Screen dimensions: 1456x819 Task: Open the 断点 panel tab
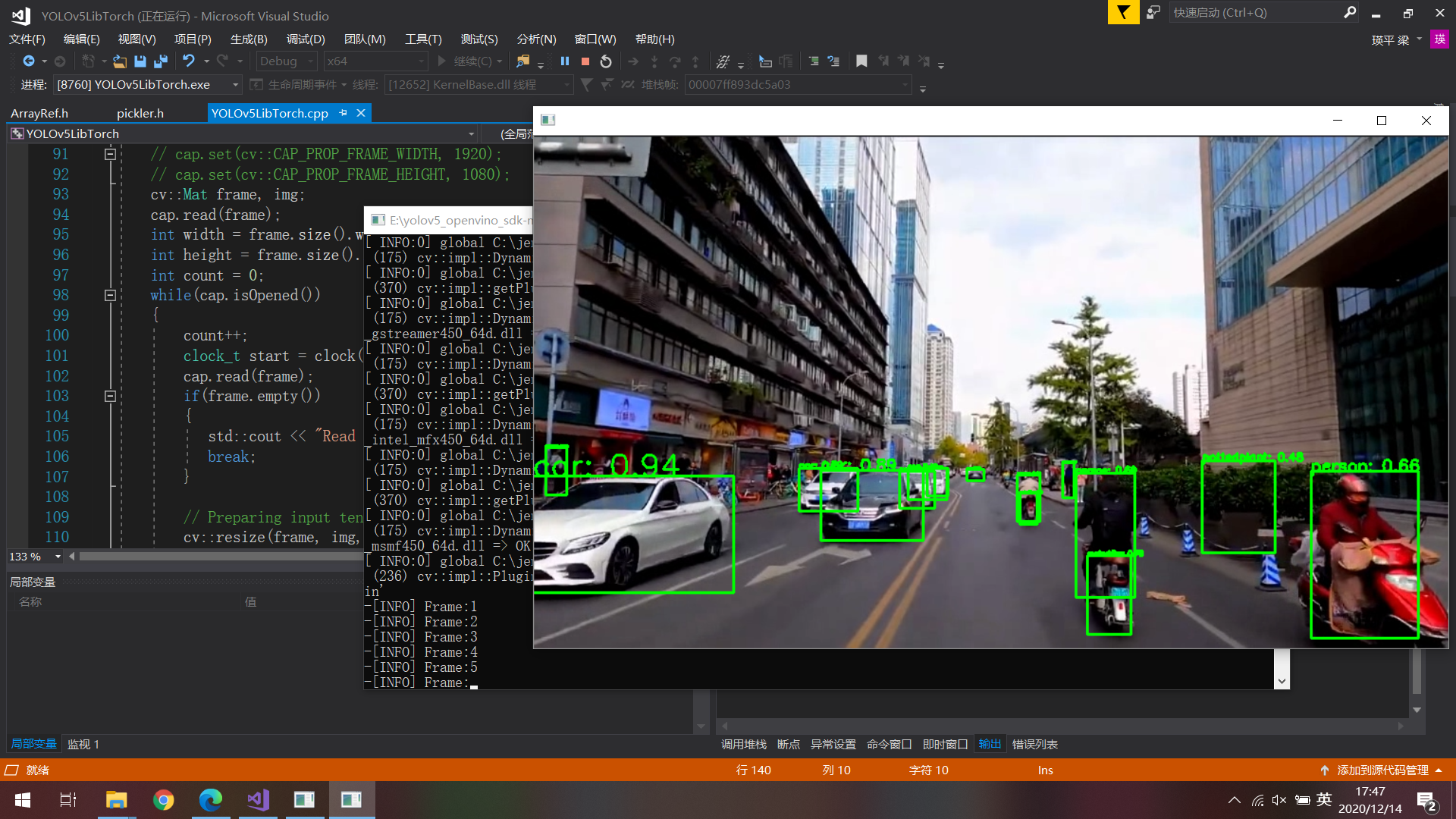tap(789, 744)
